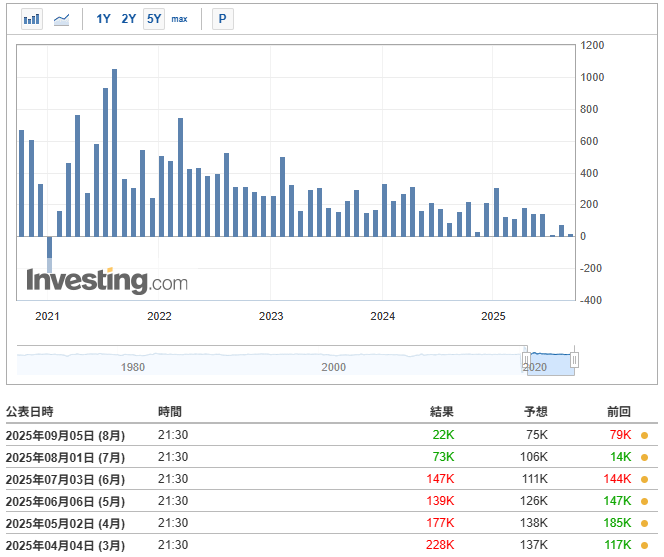Grab the left range slider handle
Image resolution: width=664 pixels, height=557 pixels.
coord(526,360)
